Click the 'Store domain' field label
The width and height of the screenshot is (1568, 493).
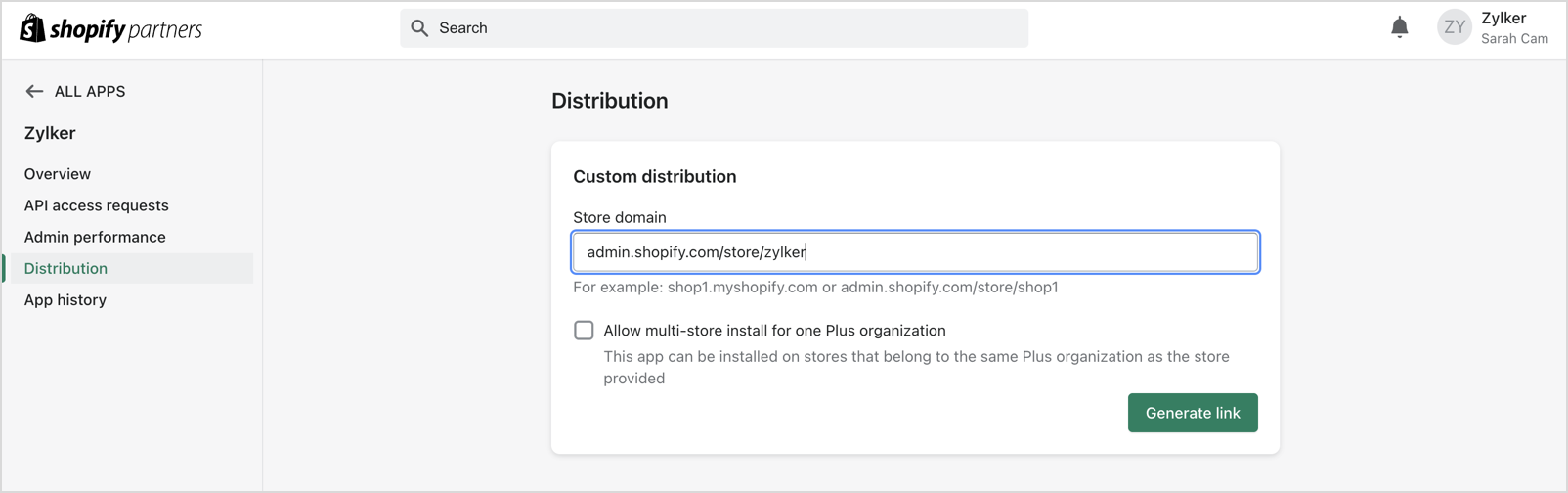coord(620,217)
